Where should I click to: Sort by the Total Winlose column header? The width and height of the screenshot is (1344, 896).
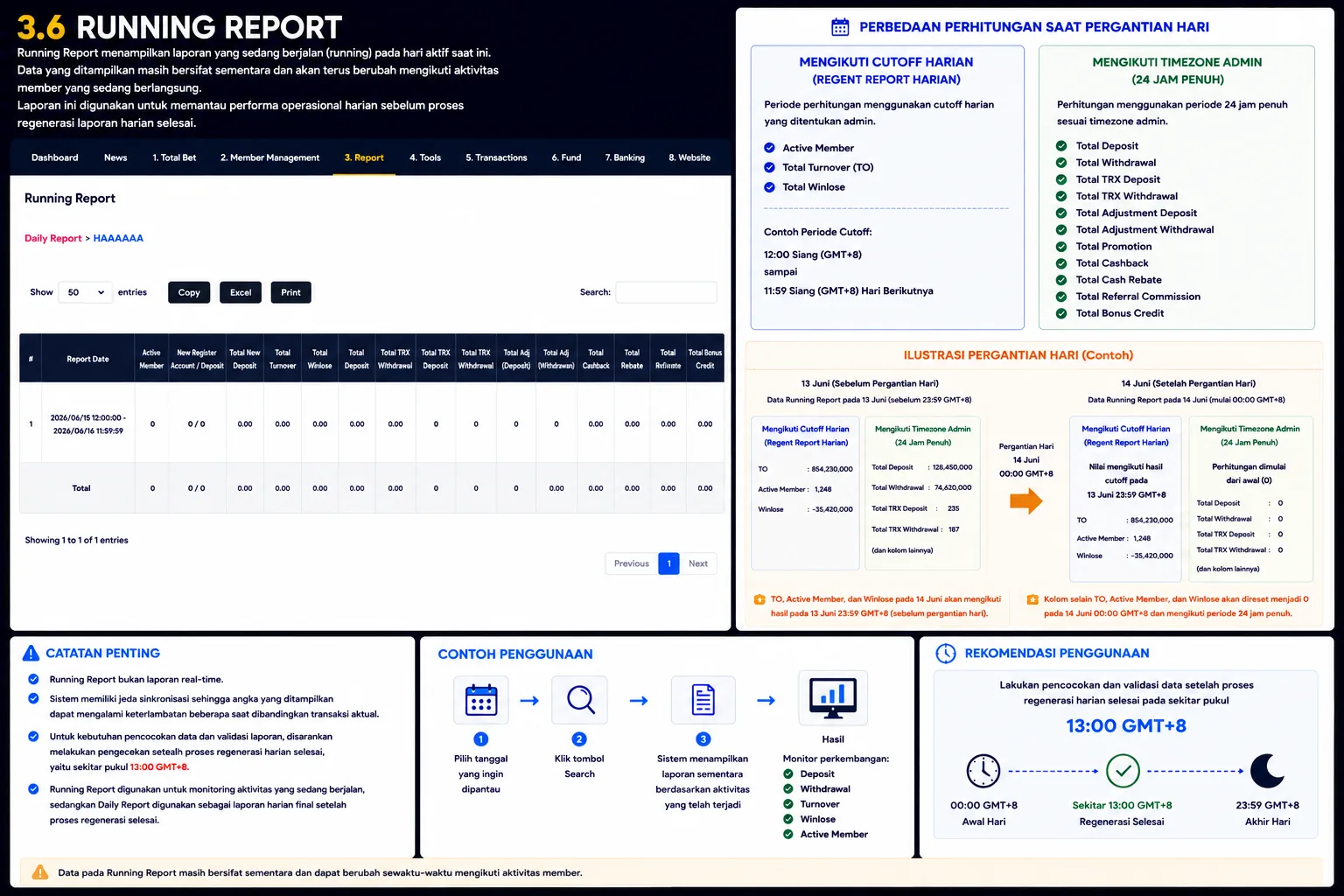[320, 359]
